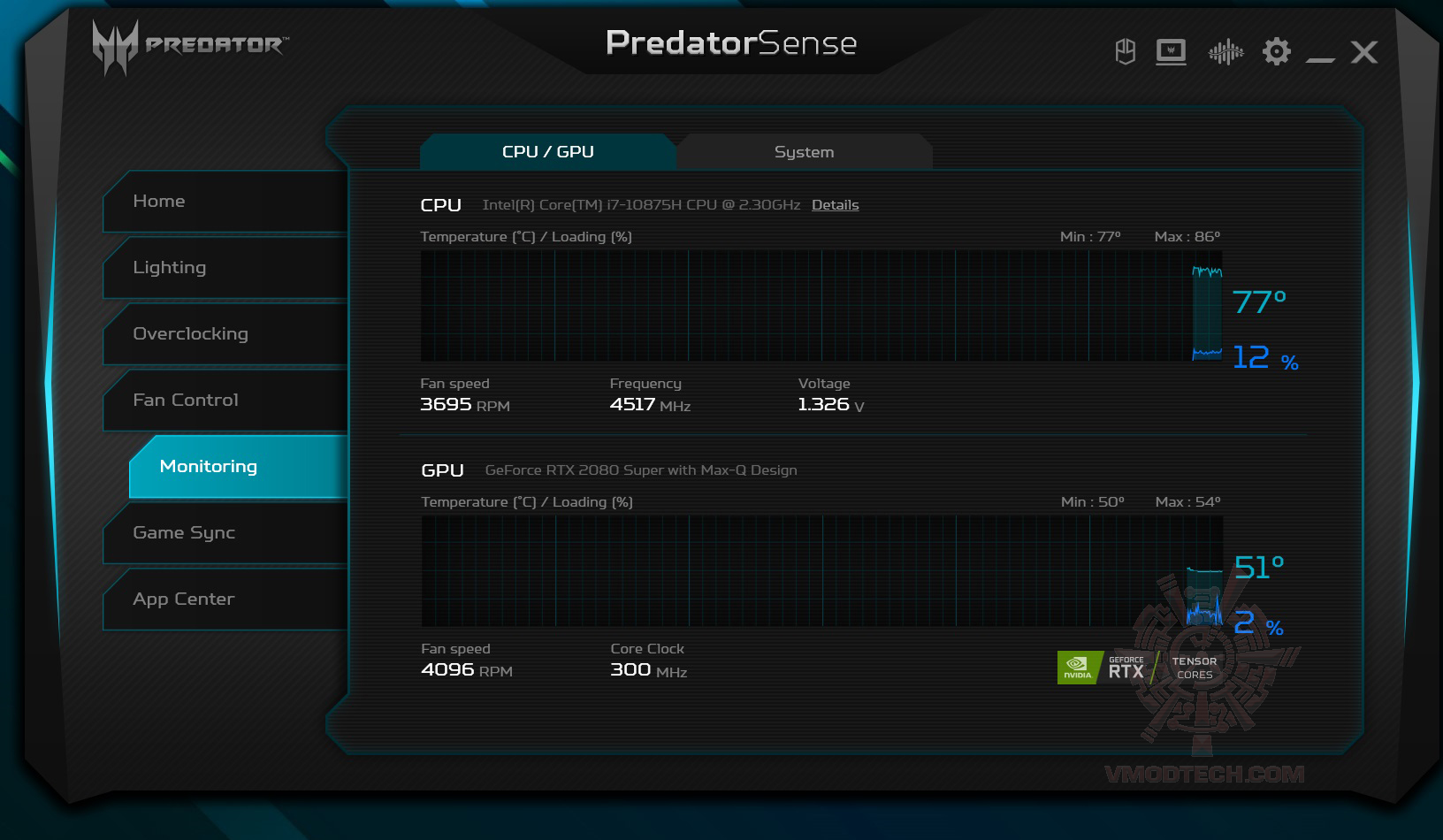The image size is (1443, 840).
Task: Click the shield-shaped icon in the title bar
Action: point(1125,52)
